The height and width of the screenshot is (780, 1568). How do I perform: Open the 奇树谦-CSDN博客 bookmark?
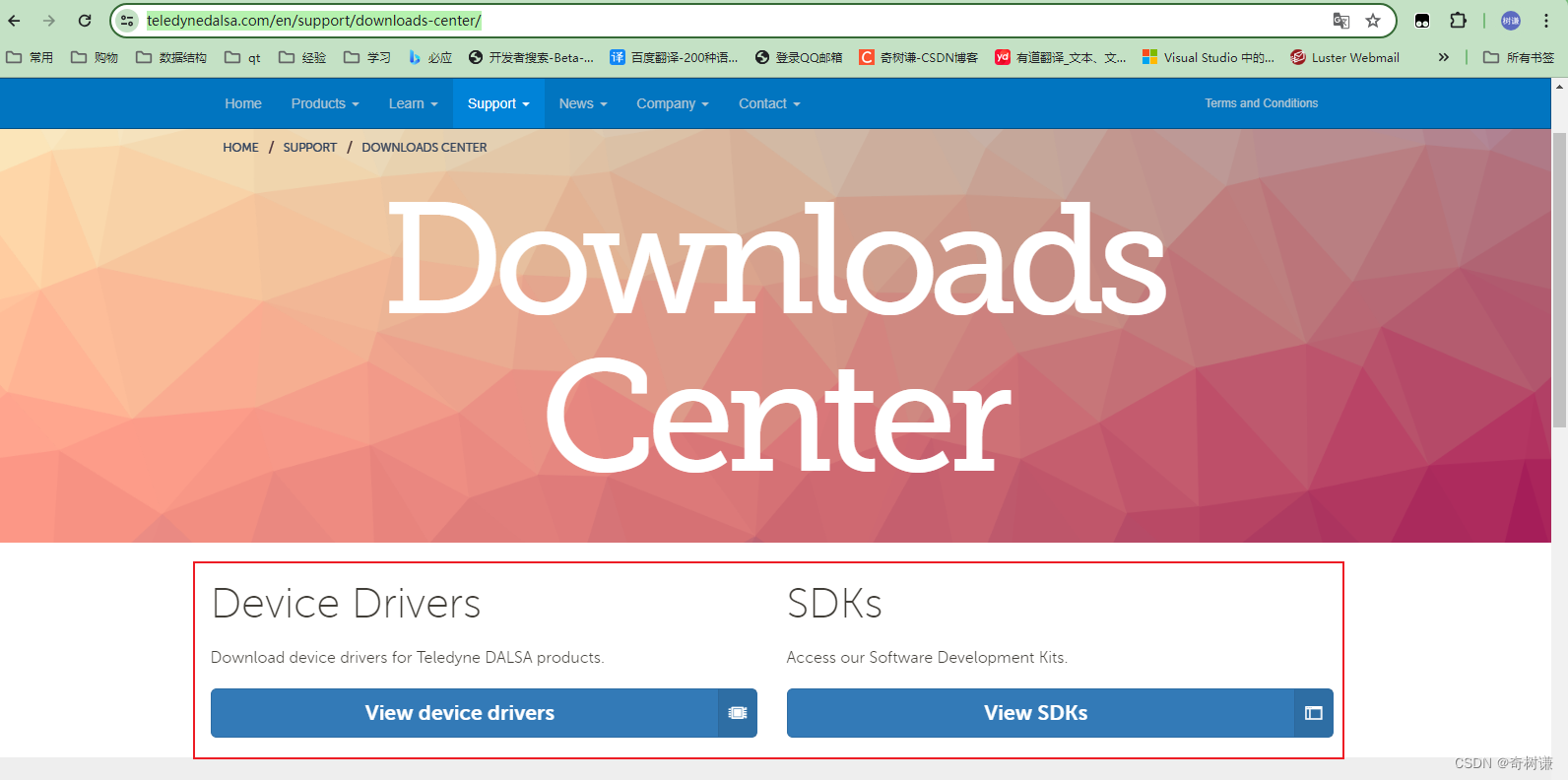pos(919,57)
